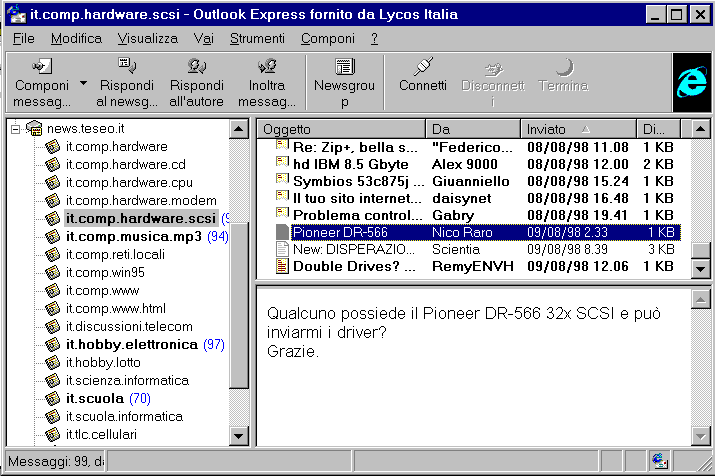Image resolution: width=715 pixels, height=476 pixels.
Task: Click Rispondi al newsgroup toolbar icon
Action: [127, 67]
